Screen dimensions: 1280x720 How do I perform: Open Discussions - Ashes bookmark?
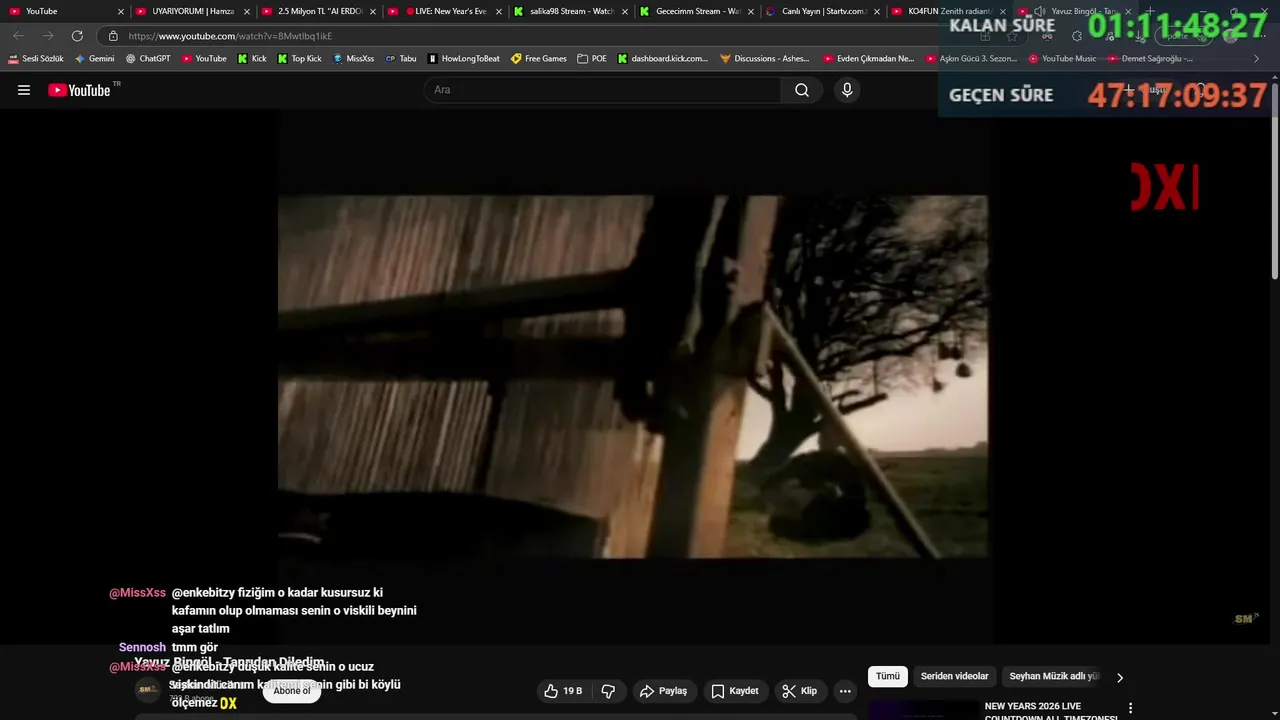click(765, 59)
